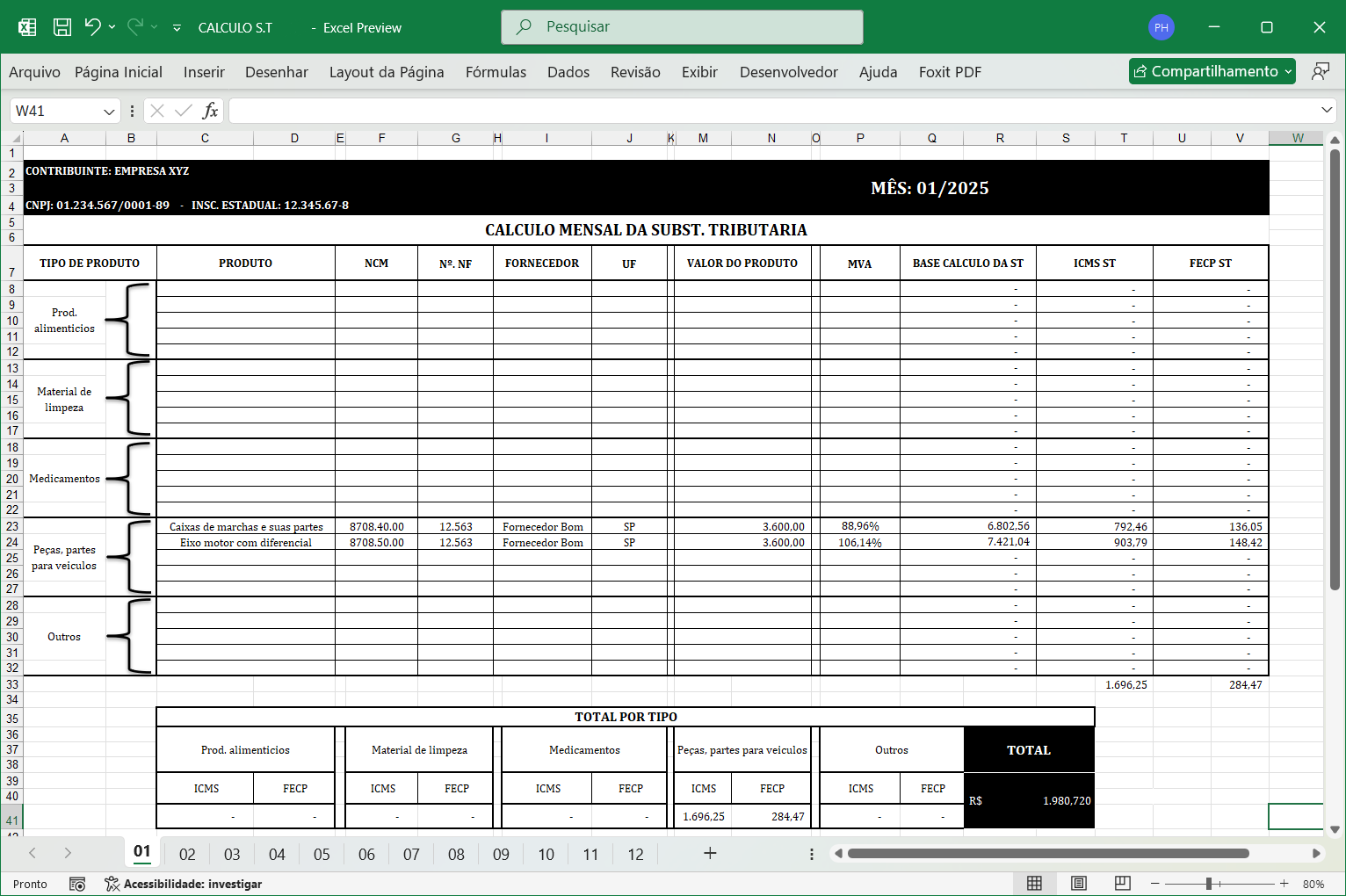Image resolution: width=1346 pixels, height=896 pixels.
Task: Open Customize Quick Access Toolbar dropdown
Action: pyautogui.click(x=177, y=28)
